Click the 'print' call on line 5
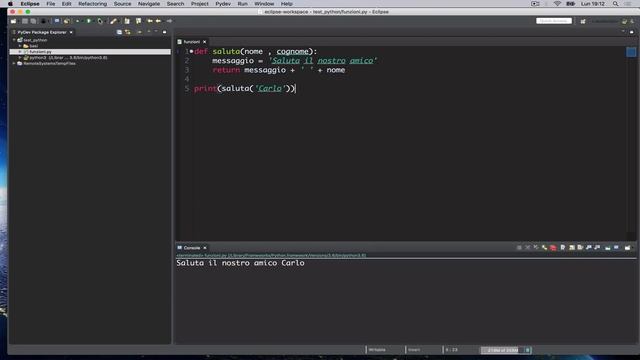Screen dimensions: 640x360 (205, 88)
